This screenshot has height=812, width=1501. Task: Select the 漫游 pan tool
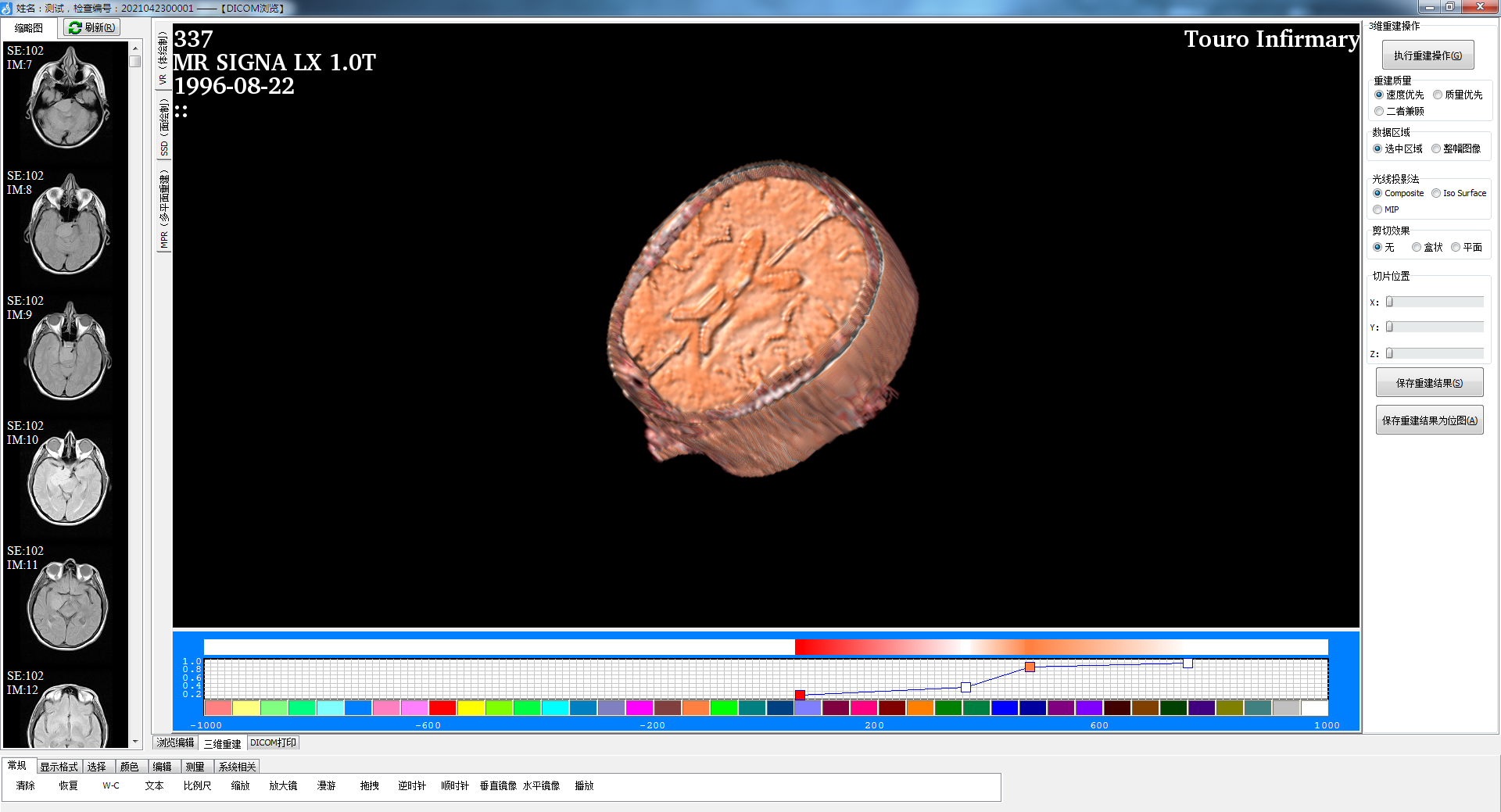click(x=326, y=785)
